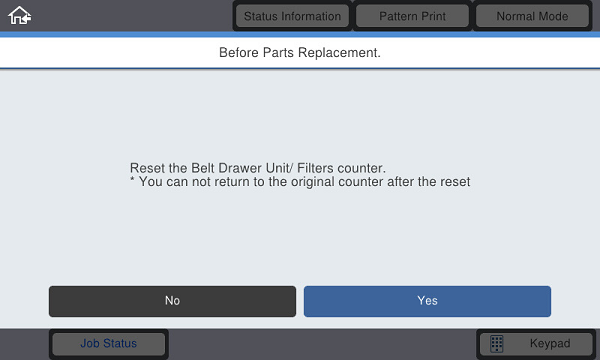Screen dimensions: 600x360
Task: Decline the reset by choosing No
Action: pos(172,301)
